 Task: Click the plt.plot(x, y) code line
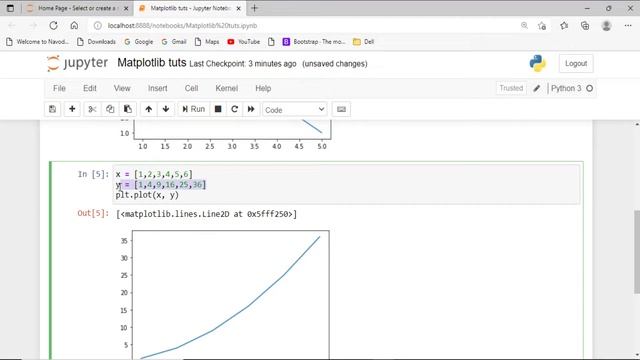(147, 195)
